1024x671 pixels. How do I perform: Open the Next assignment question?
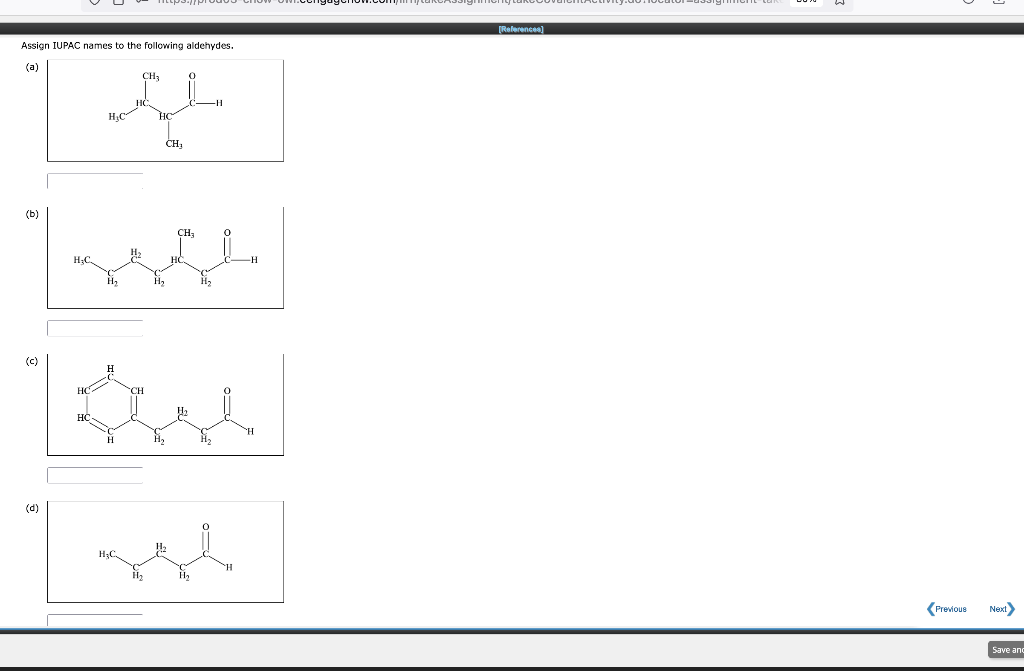[999, 609]
